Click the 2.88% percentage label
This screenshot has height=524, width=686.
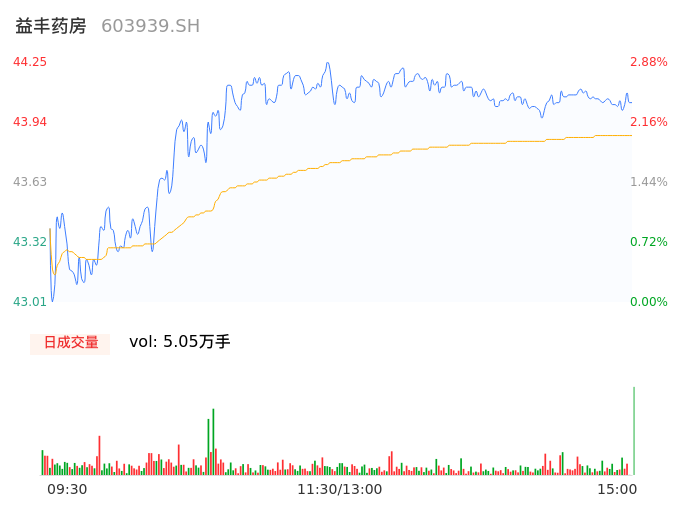[649, 62]
